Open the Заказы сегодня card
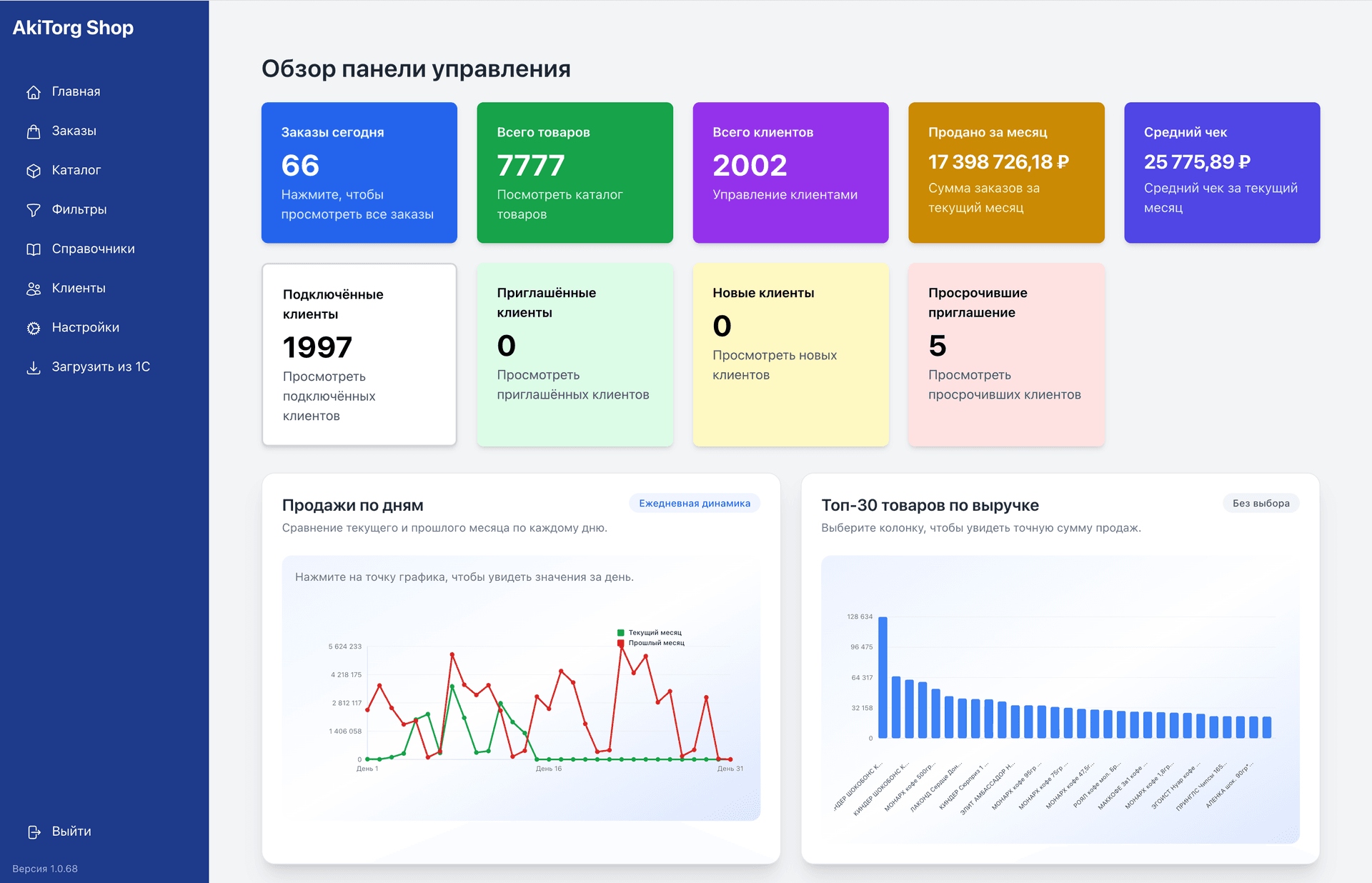This screenshot has width=1372, height=883. coord(359,173)
